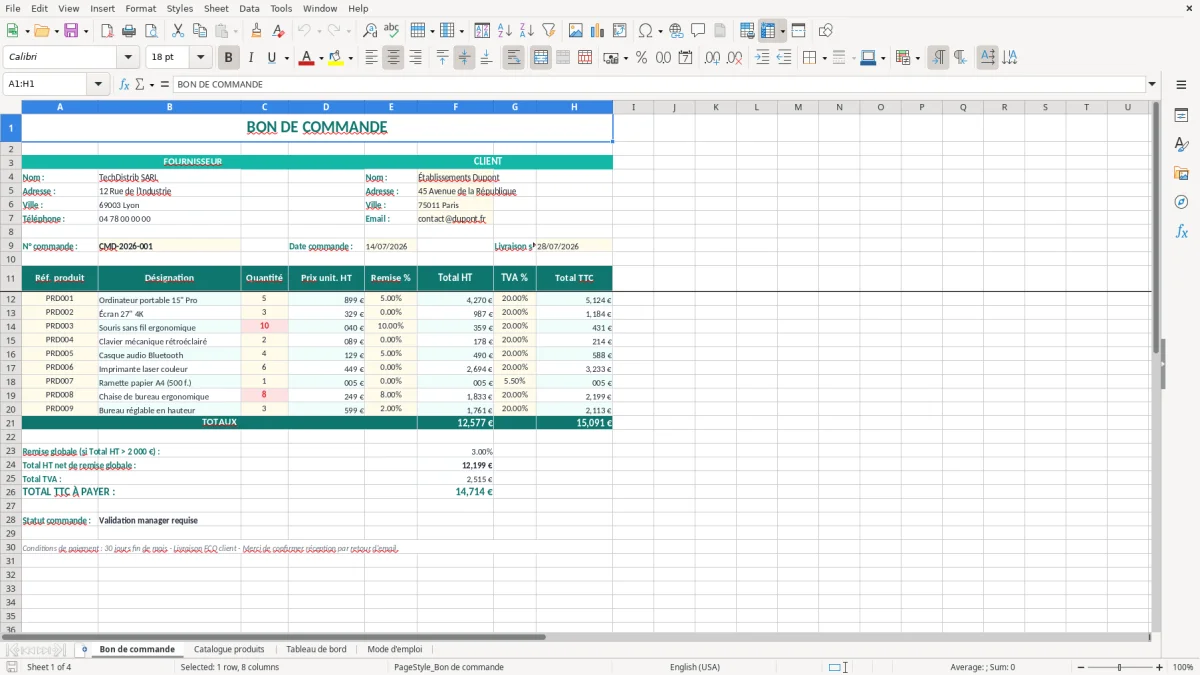Open Function Wizard beside formula bar
Viewport: 1200px width, 675px height.
pyautogui.click(x=125, y=84)
